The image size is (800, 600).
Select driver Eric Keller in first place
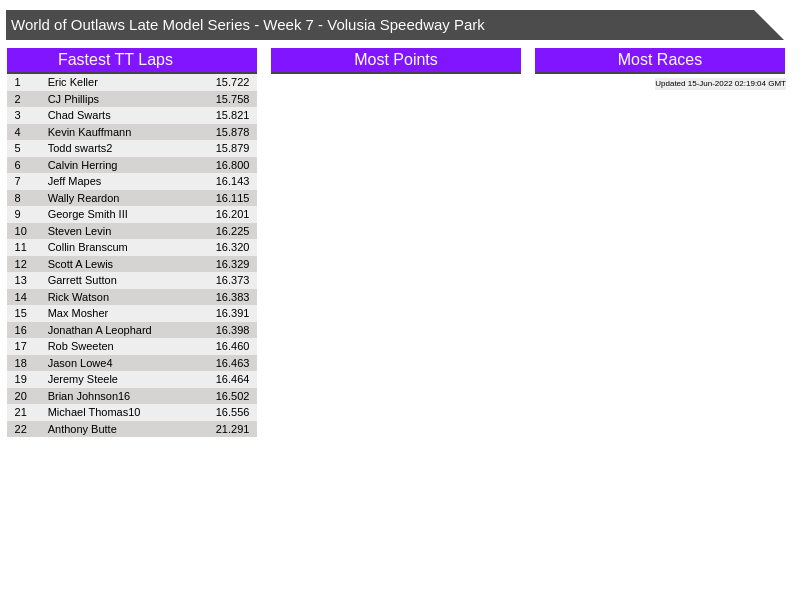(x=73, y=82)
